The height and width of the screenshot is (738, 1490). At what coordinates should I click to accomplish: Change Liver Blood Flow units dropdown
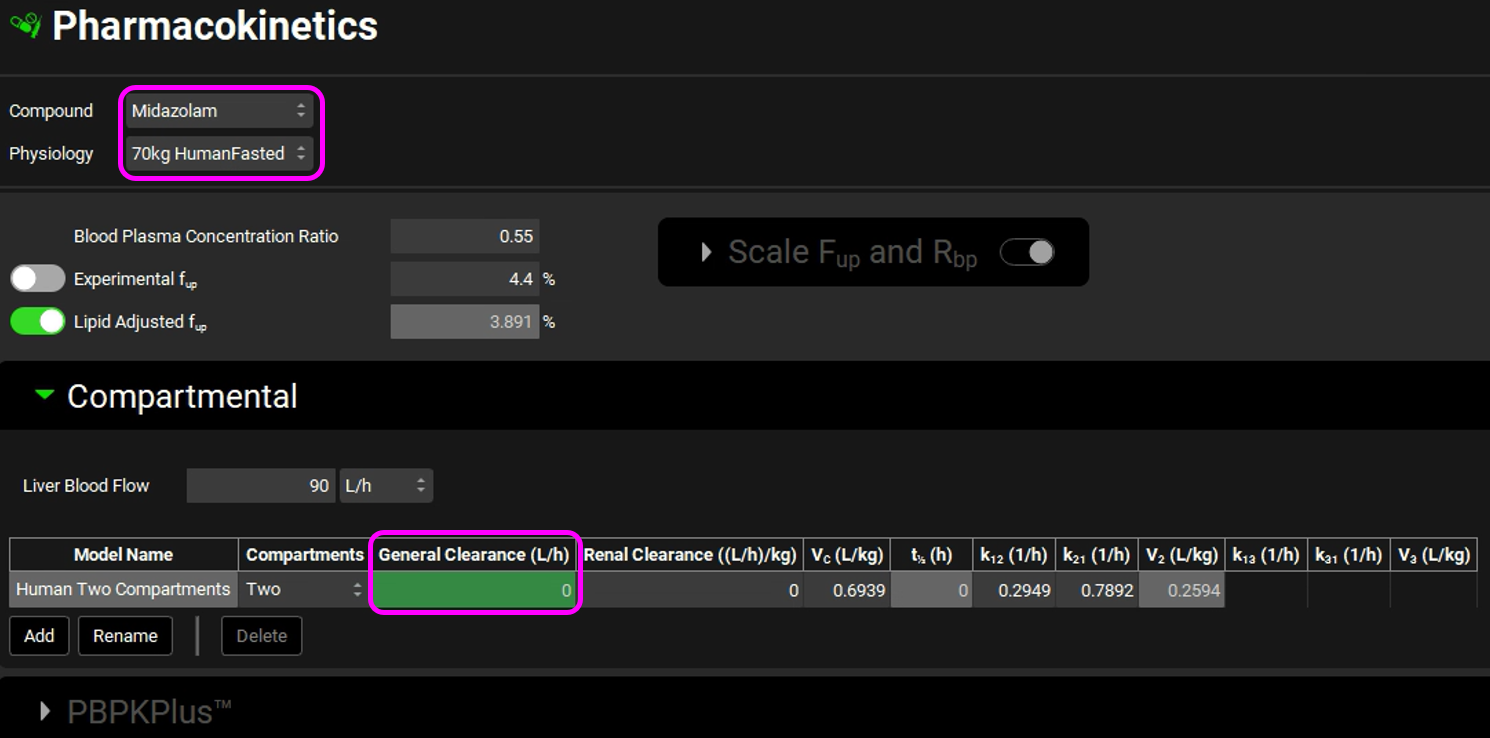[x=385, y=486]
